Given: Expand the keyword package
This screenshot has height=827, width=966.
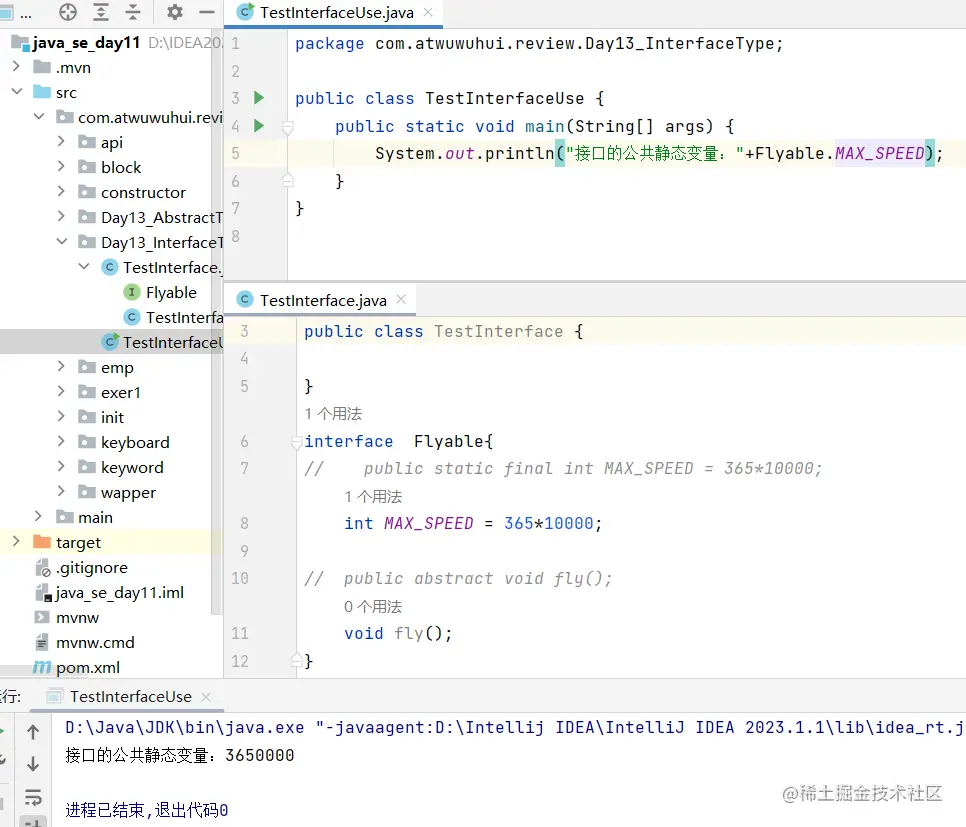Looking at the screenshot, I should coord(61,466).
